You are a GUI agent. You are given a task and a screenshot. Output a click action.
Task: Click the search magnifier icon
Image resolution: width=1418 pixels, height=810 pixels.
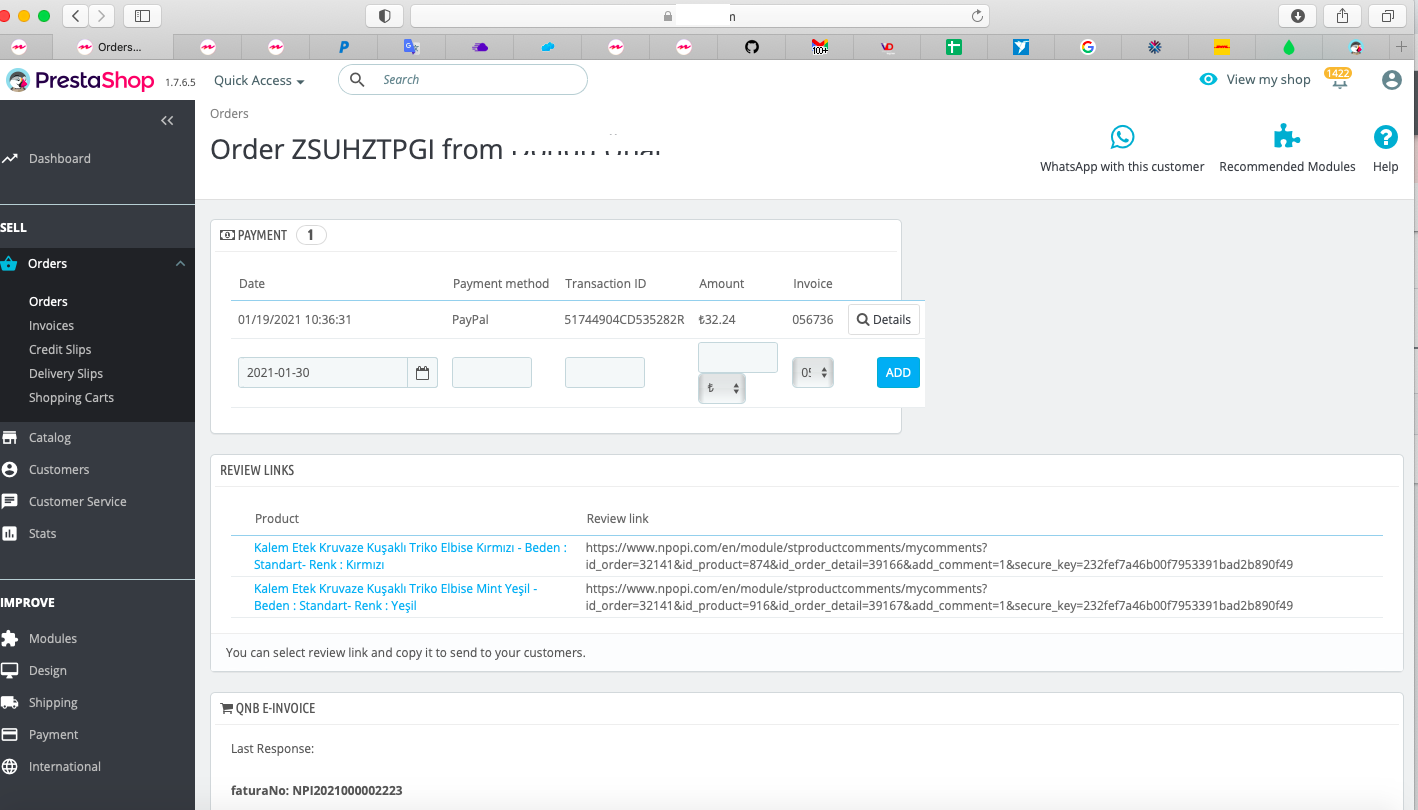[357, 80]
